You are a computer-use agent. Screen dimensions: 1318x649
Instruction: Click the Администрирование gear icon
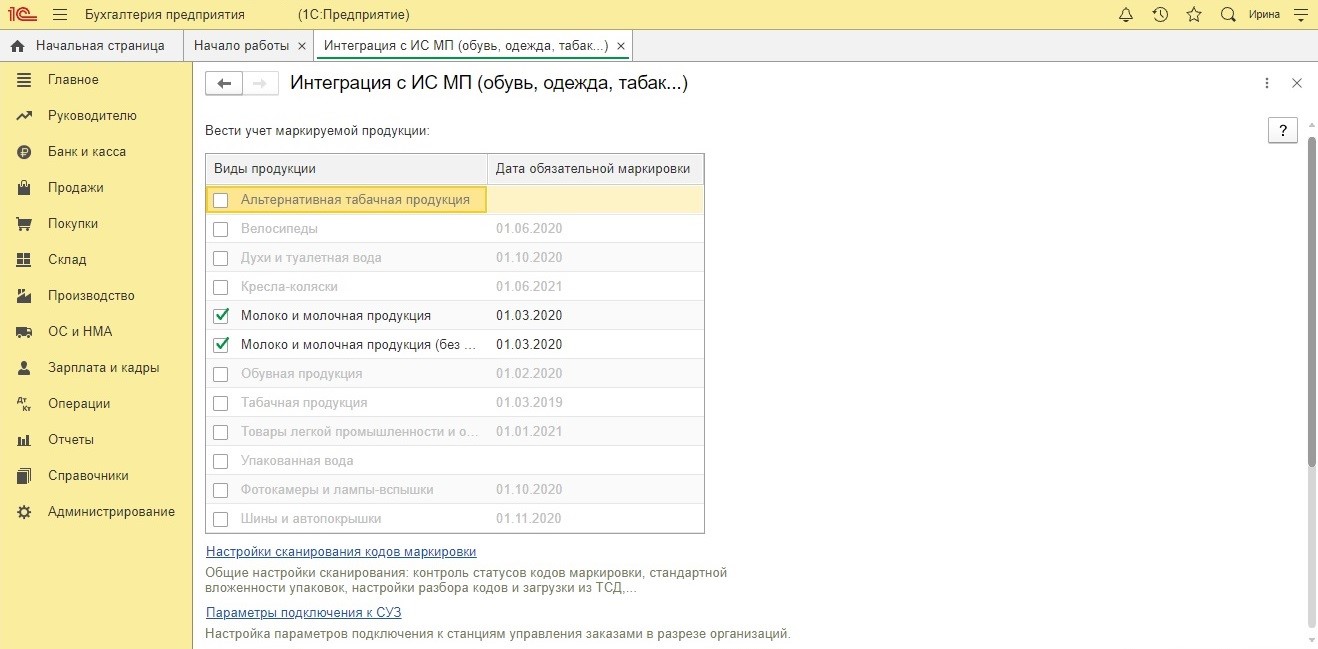(x=25, y=512)
